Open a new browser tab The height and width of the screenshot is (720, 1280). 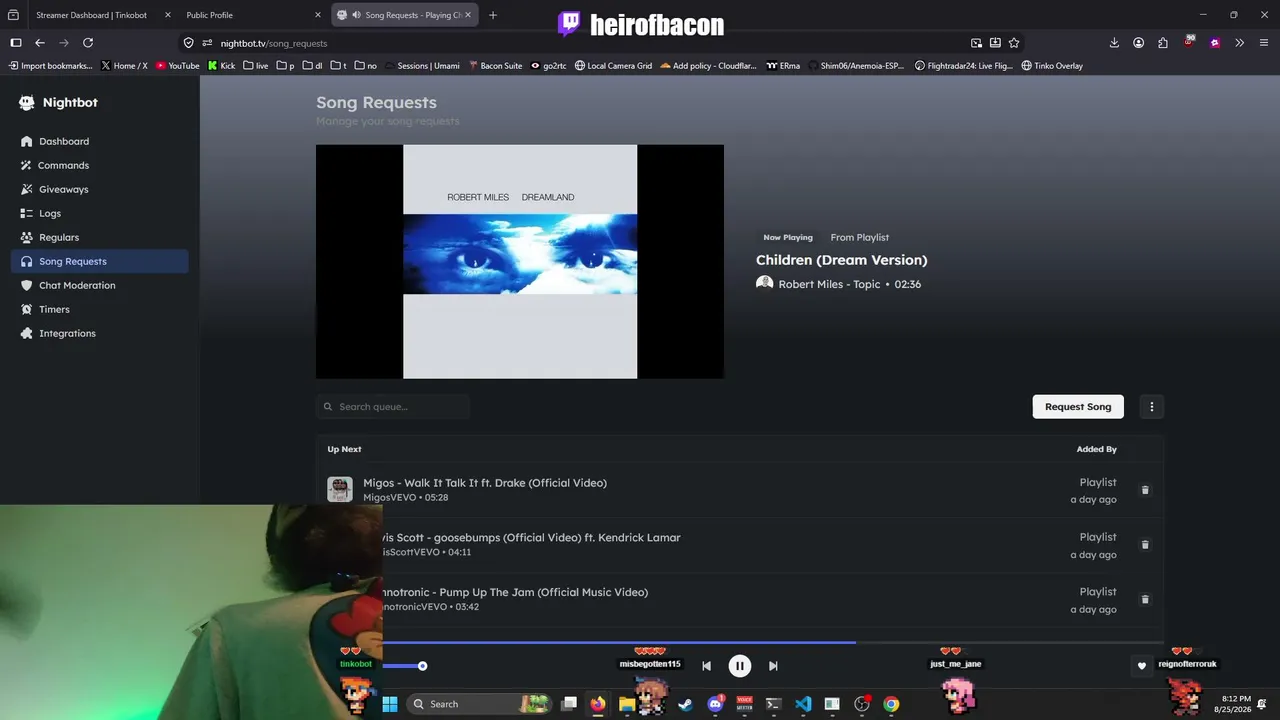(x=493, y=15)
